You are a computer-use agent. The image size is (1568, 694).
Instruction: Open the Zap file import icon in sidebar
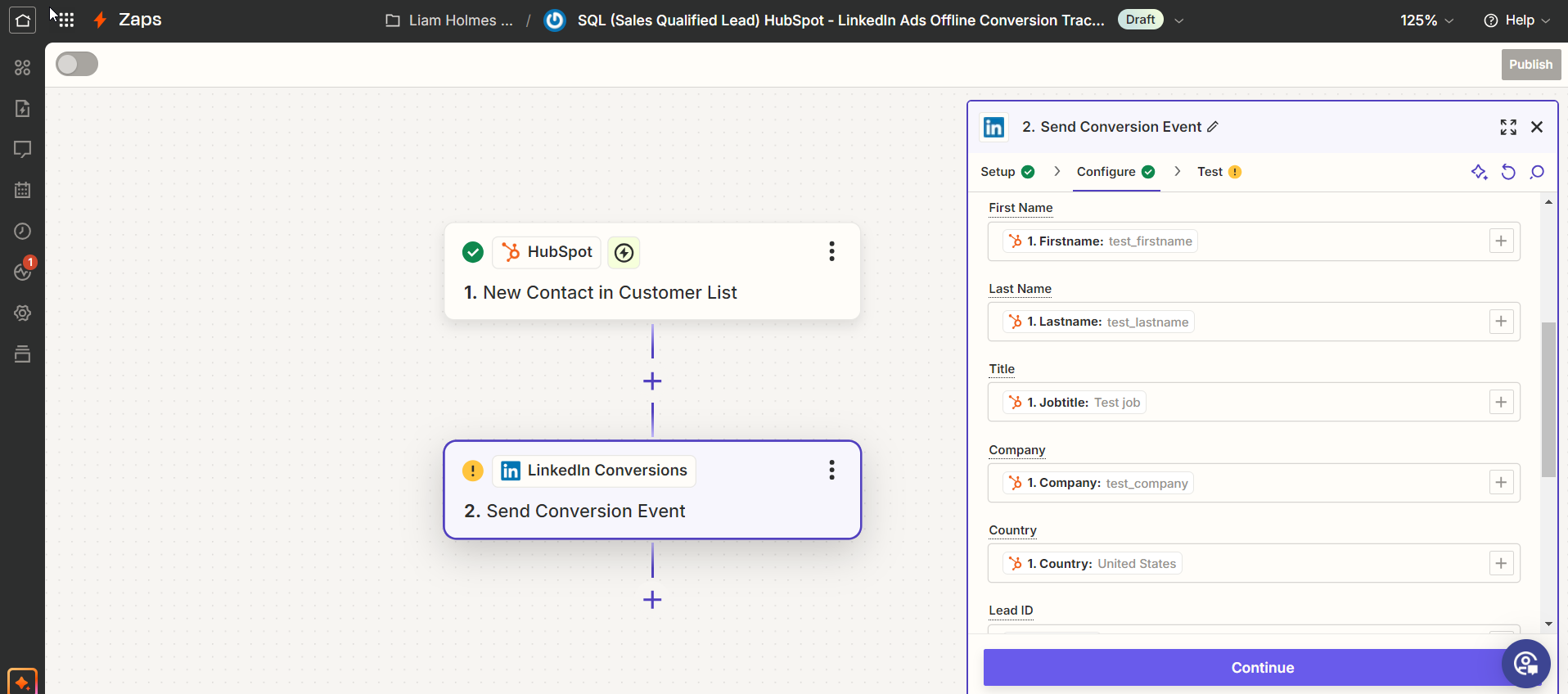point(22,108)
